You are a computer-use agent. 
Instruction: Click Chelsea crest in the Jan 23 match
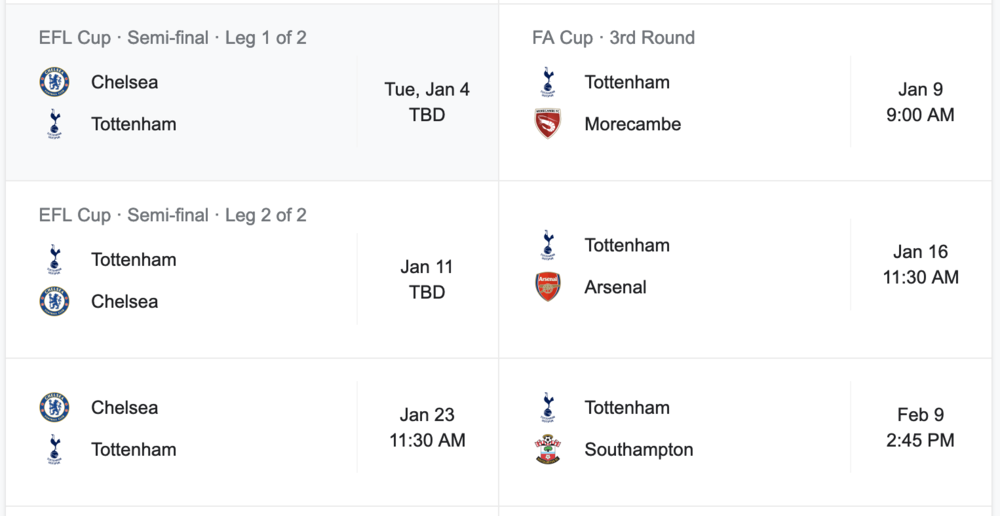(54, 407)
